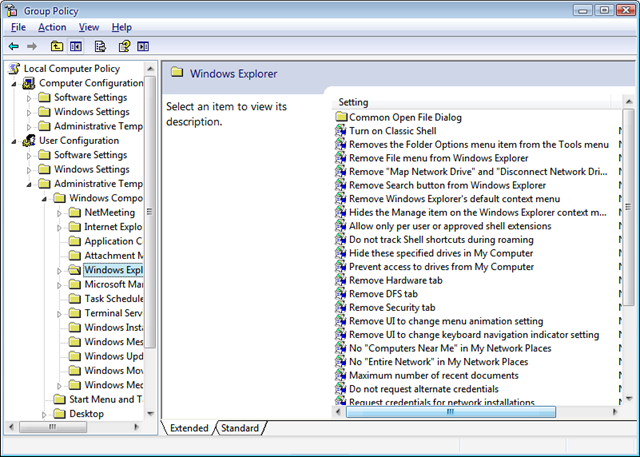Click policy icon for Do not request alternate credentials

(340, 389)
